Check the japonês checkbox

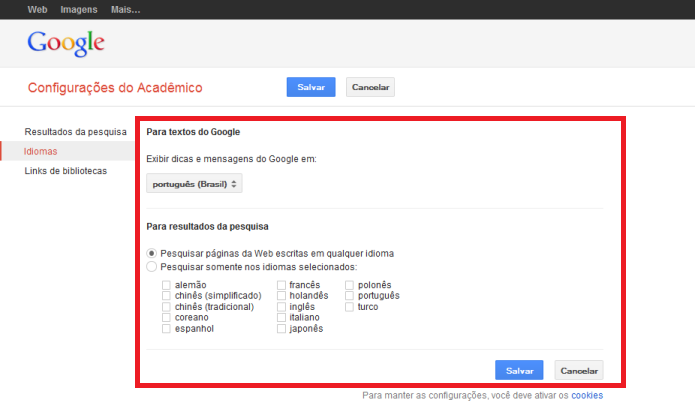(x=281, y=329)
